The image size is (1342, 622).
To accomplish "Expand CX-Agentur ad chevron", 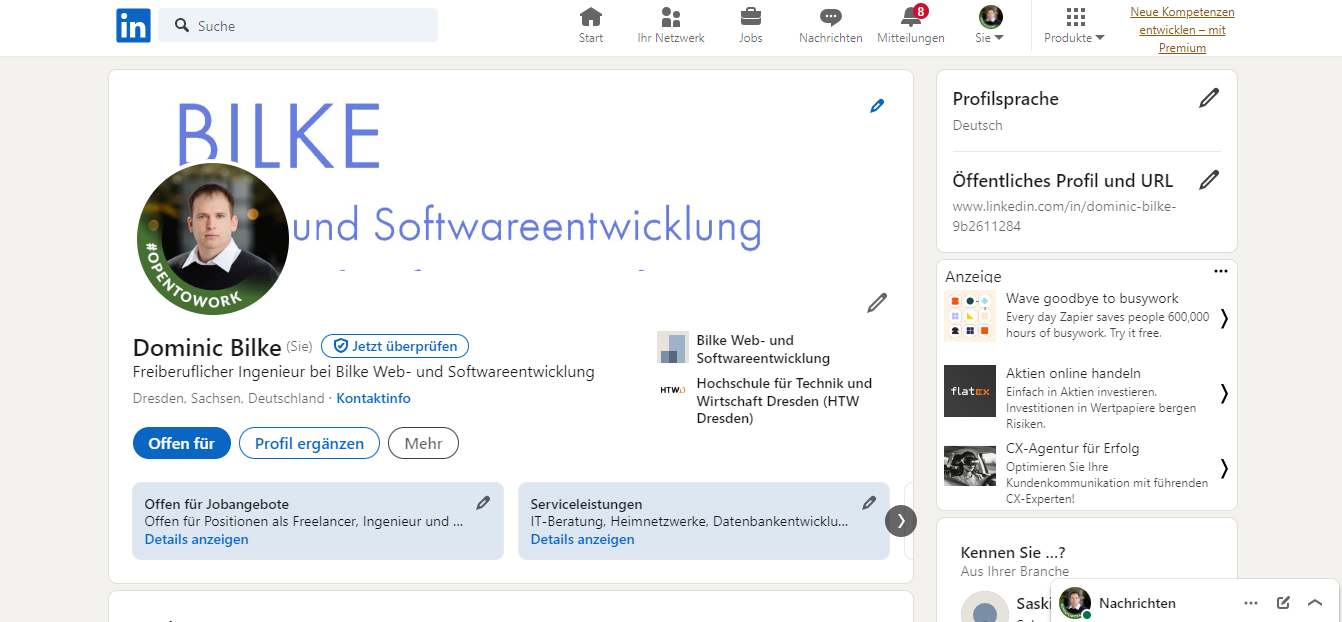I will click(x=1224, y=468).
